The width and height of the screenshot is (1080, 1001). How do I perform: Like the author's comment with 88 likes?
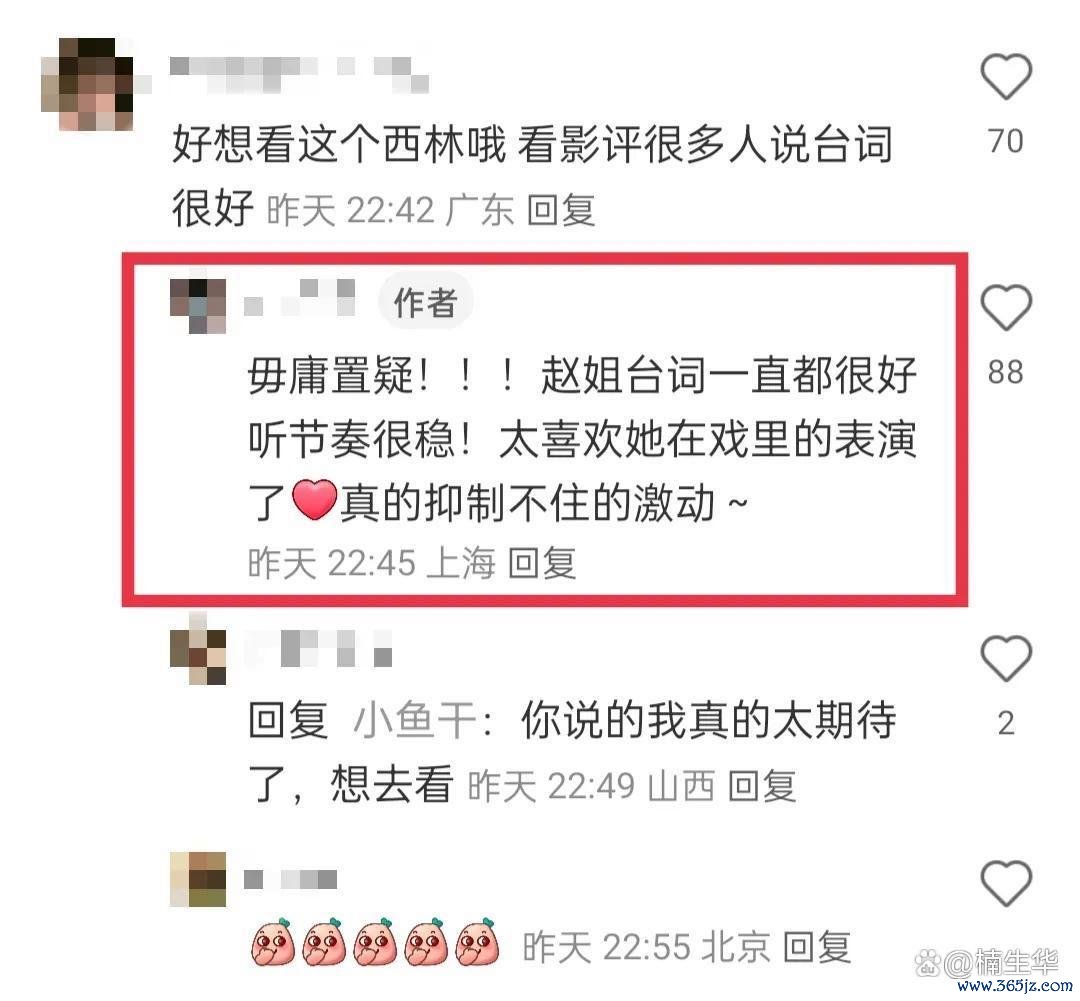point(1006,307)
